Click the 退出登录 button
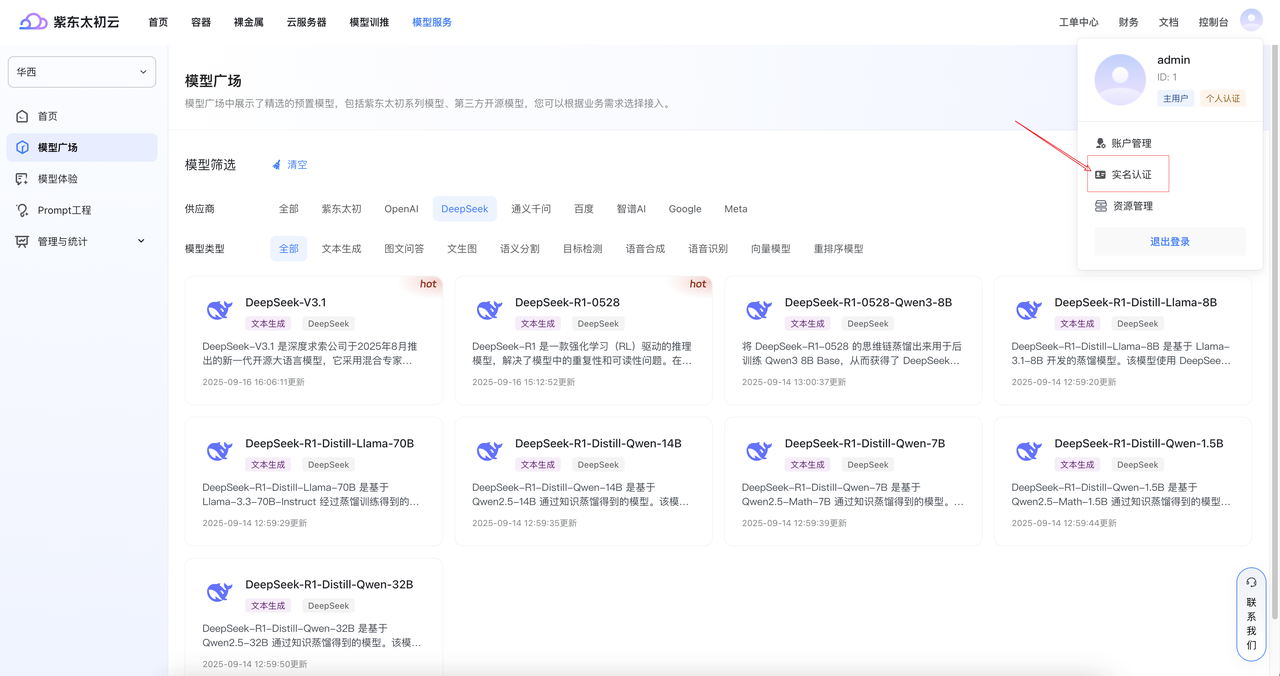 [1169, 242]
